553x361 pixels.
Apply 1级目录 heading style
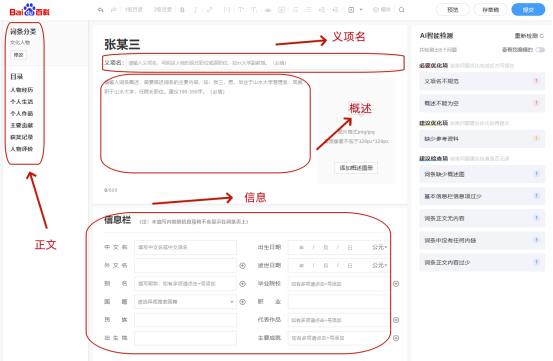(x=134, y=10)
